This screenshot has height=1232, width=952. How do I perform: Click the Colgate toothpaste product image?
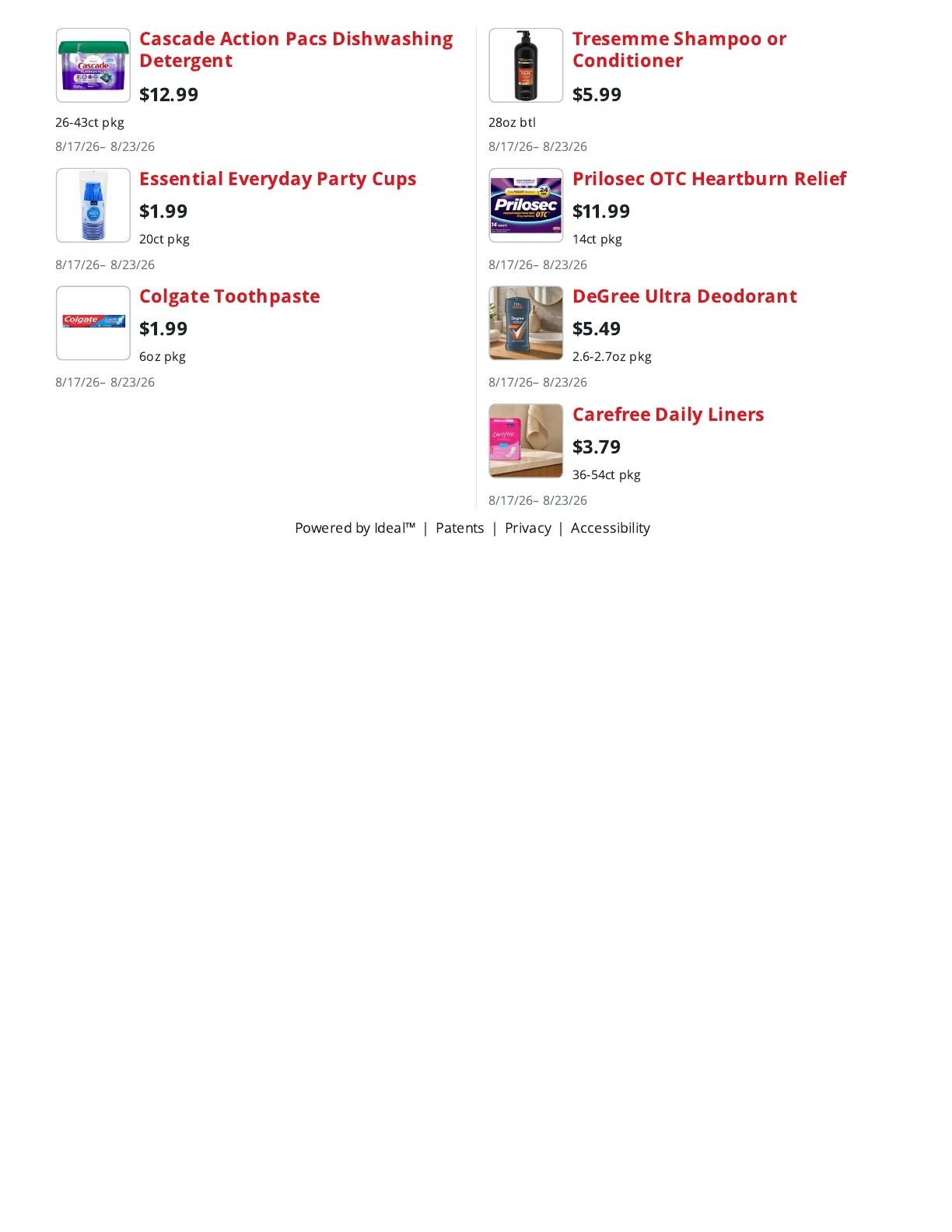93,323
